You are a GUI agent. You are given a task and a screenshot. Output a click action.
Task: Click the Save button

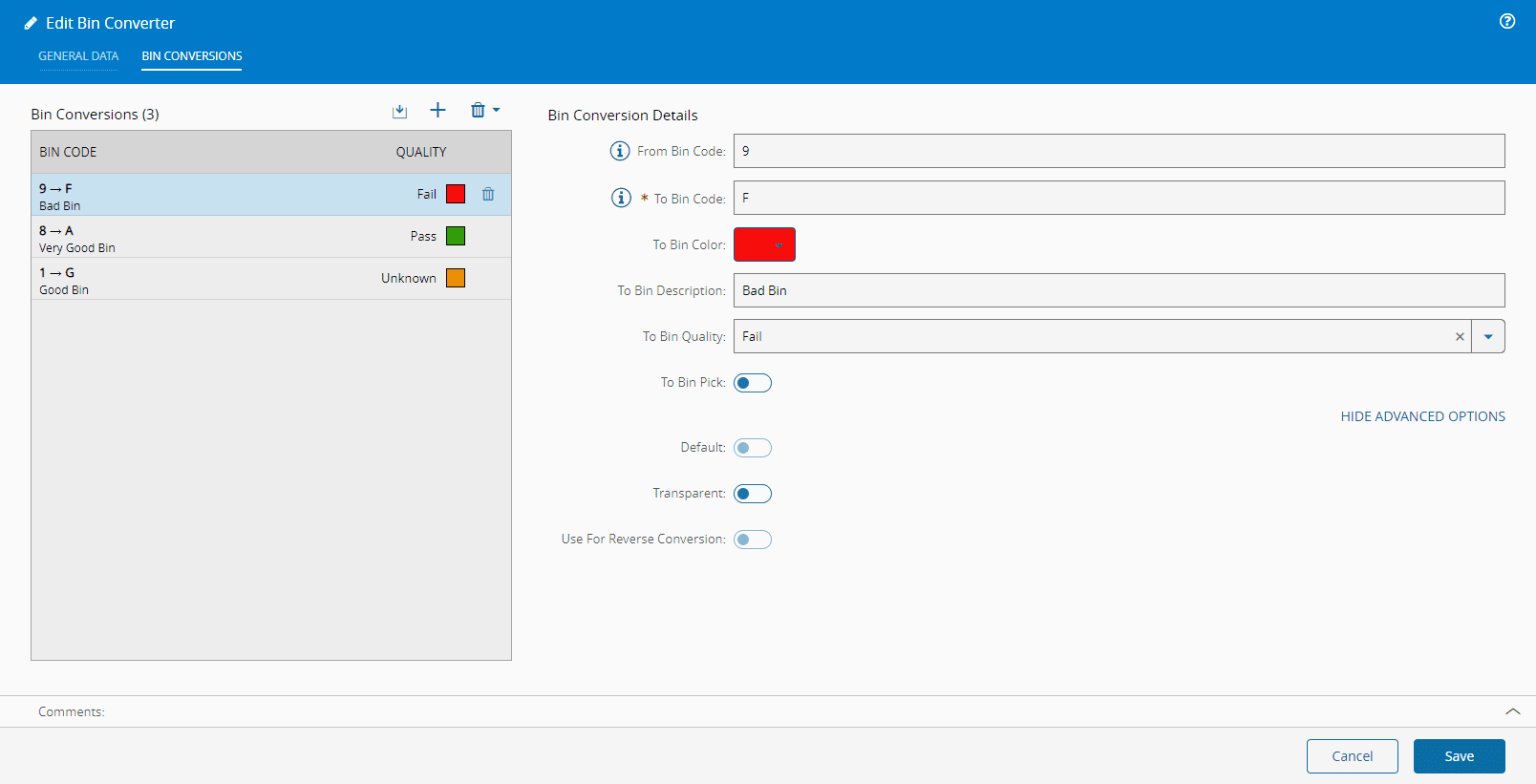[x=1459, y=756]
